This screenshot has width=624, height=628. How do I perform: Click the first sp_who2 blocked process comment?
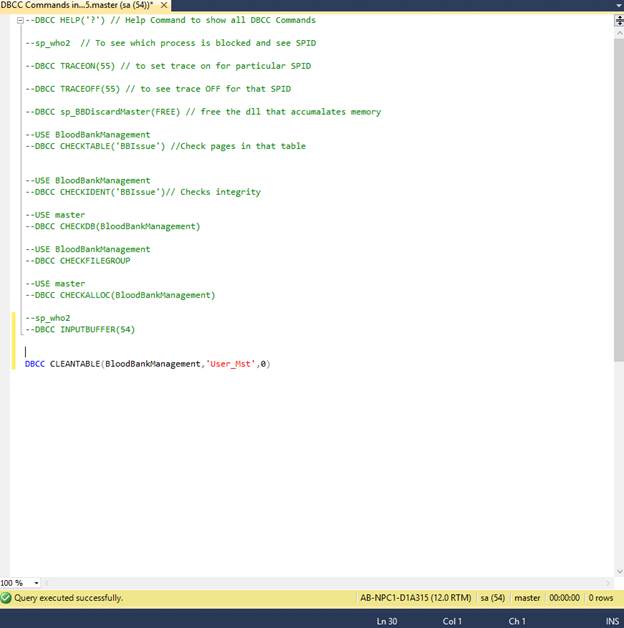click(171, 43)
